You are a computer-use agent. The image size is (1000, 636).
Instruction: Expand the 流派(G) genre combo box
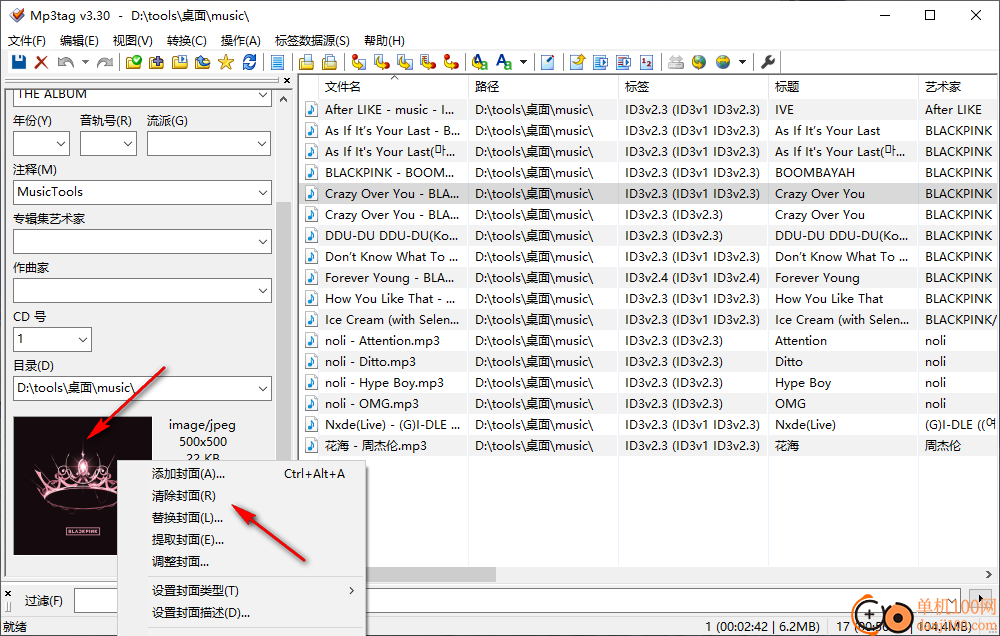coord(262,144)
